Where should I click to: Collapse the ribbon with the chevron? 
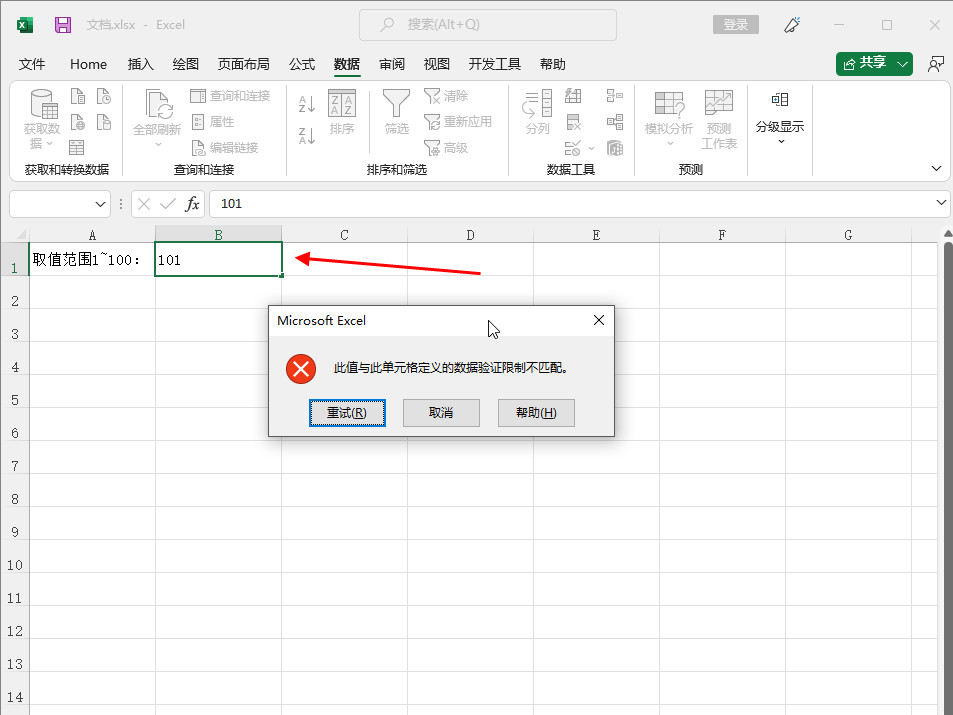click(x=936, y=168)
